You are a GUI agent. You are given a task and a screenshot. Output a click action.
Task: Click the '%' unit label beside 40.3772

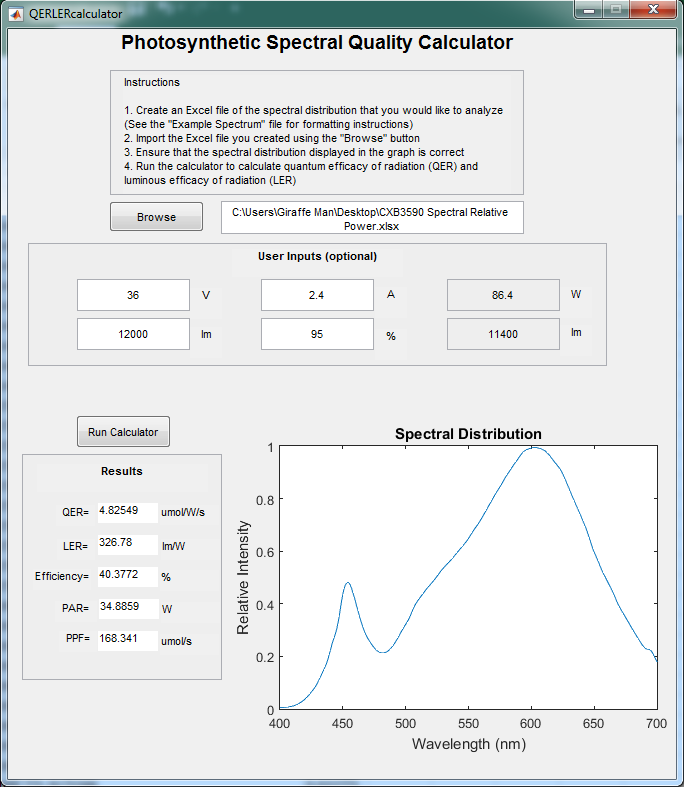tap(166, 577)
